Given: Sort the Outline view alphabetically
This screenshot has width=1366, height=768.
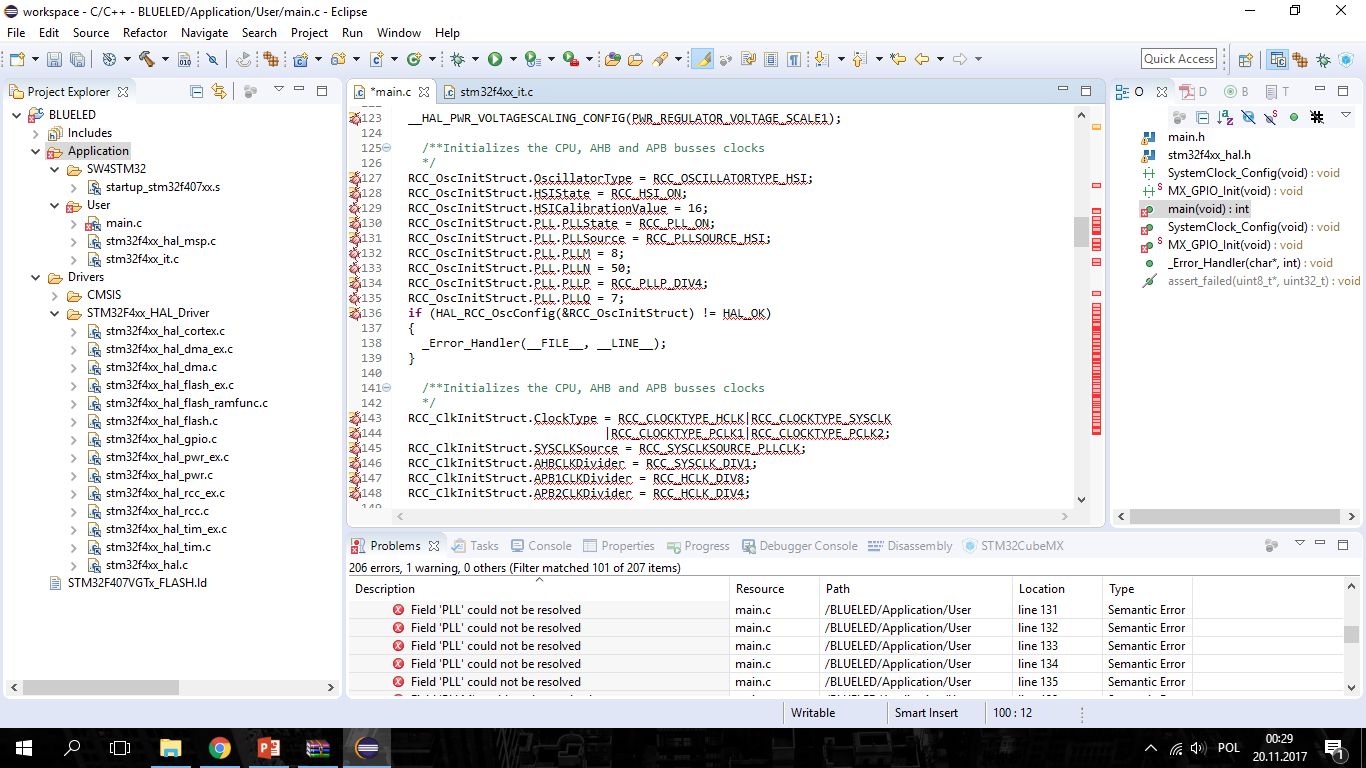Looking at the screenshot, I should point(1225,117).
